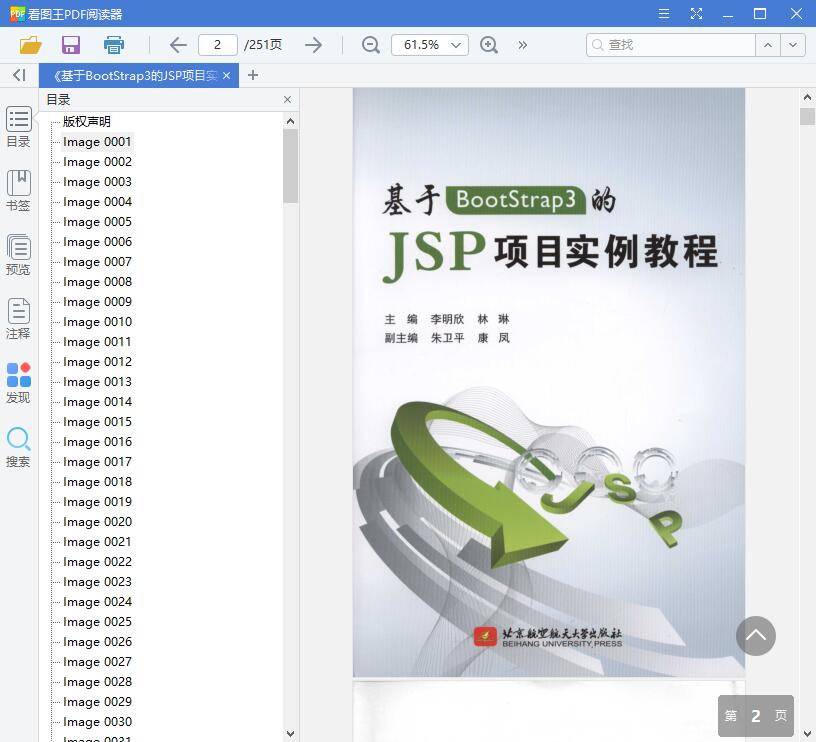816x742 pixels.
Task: Expand the toolbar with the double-arrow chevron
Action: coord(521,45)
